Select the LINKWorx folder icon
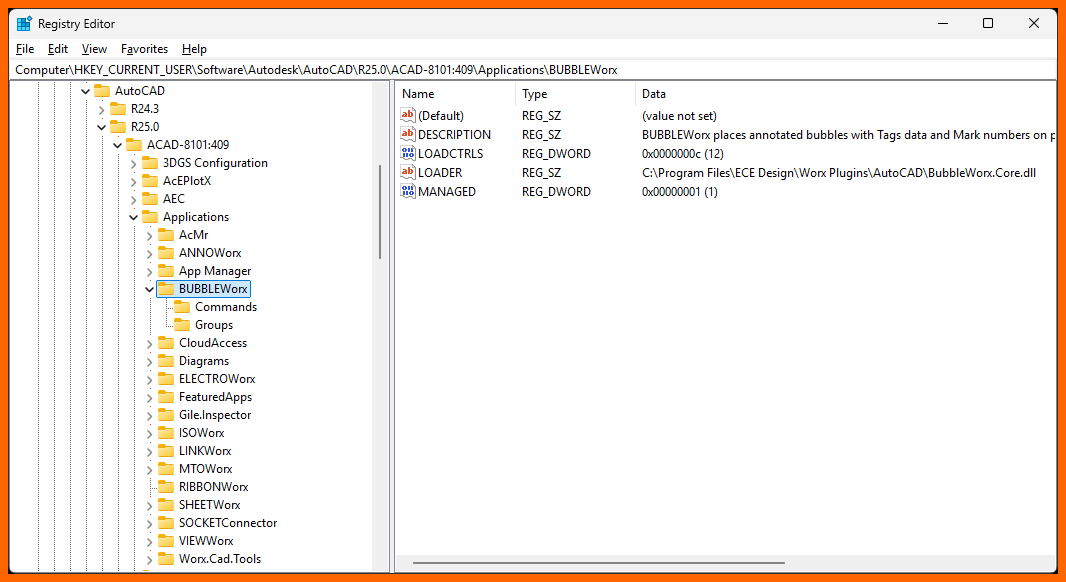This screenshot has height=582, width=1066. (x=166, y=451)
